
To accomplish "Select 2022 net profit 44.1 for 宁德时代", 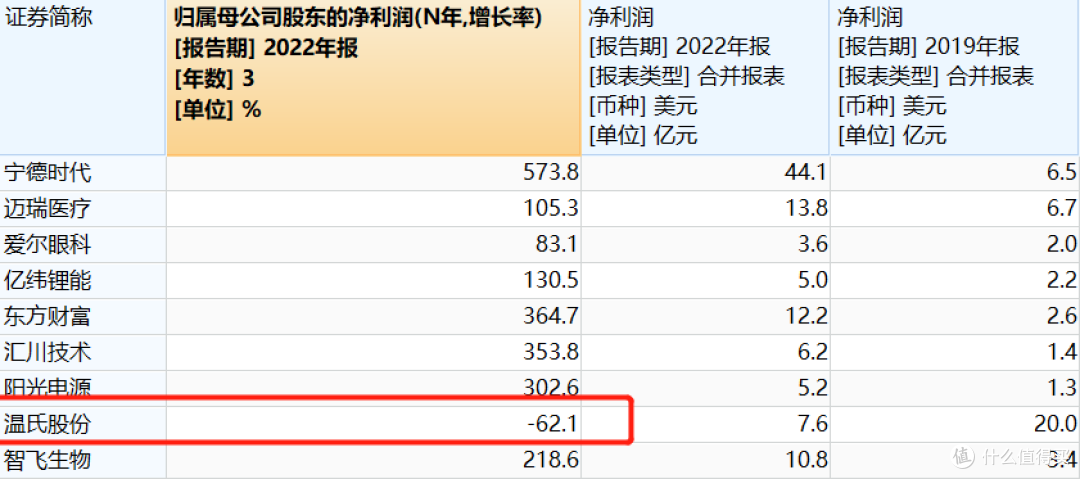I will pos(705,173).
